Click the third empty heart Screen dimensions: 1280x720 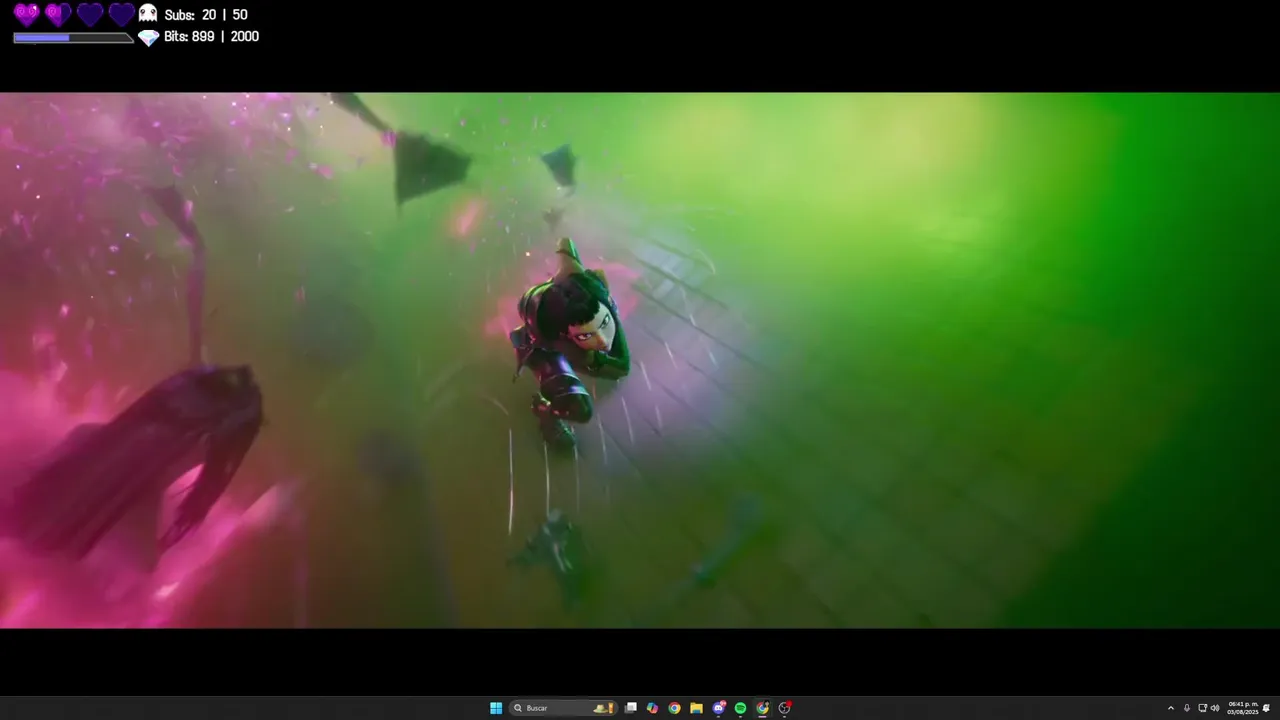[90, 14]
